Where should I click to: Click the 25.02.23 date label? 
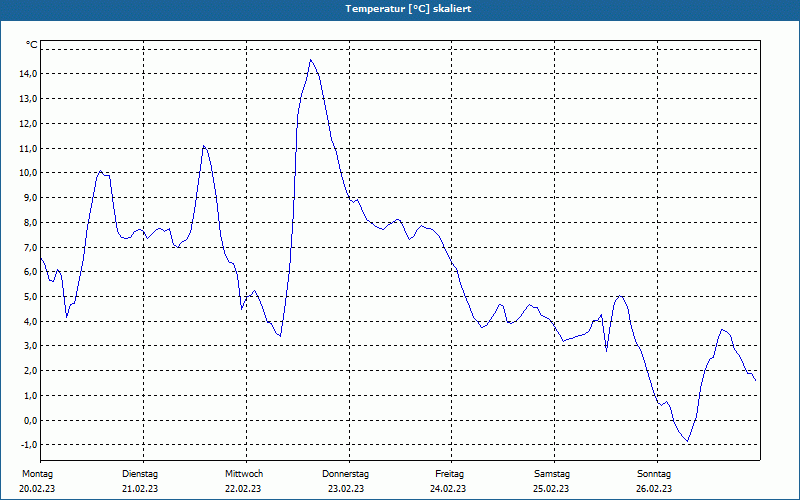point(552,489)
